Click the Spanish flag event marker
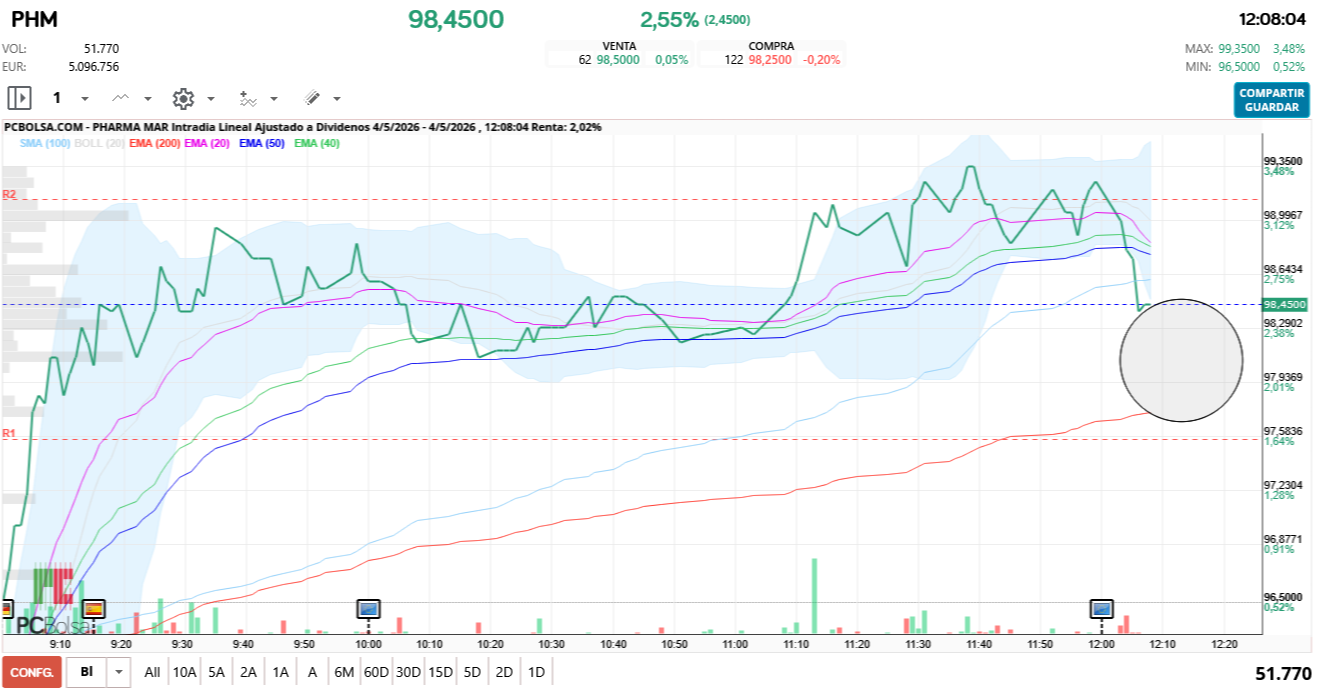The image size is (1325, 693). (x=93, y=608)
